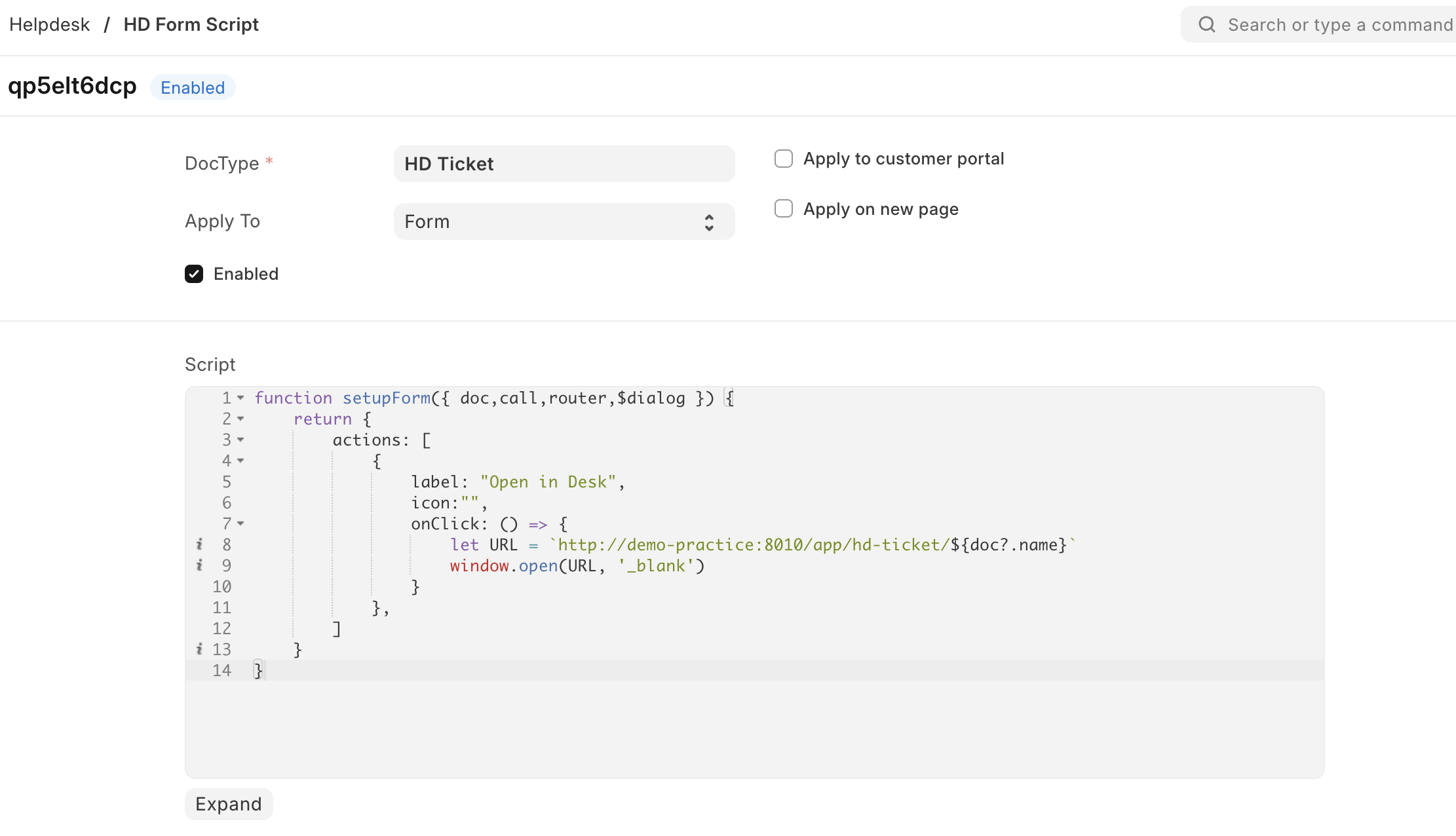Fold the onClick function on line 7
The image size is (1456, 836).
[x=240, y=523]
